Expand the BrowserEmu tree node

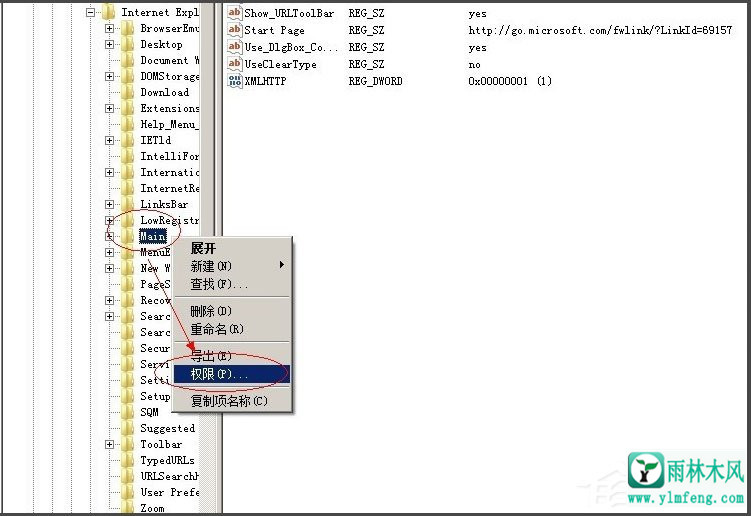coord(109,29)
